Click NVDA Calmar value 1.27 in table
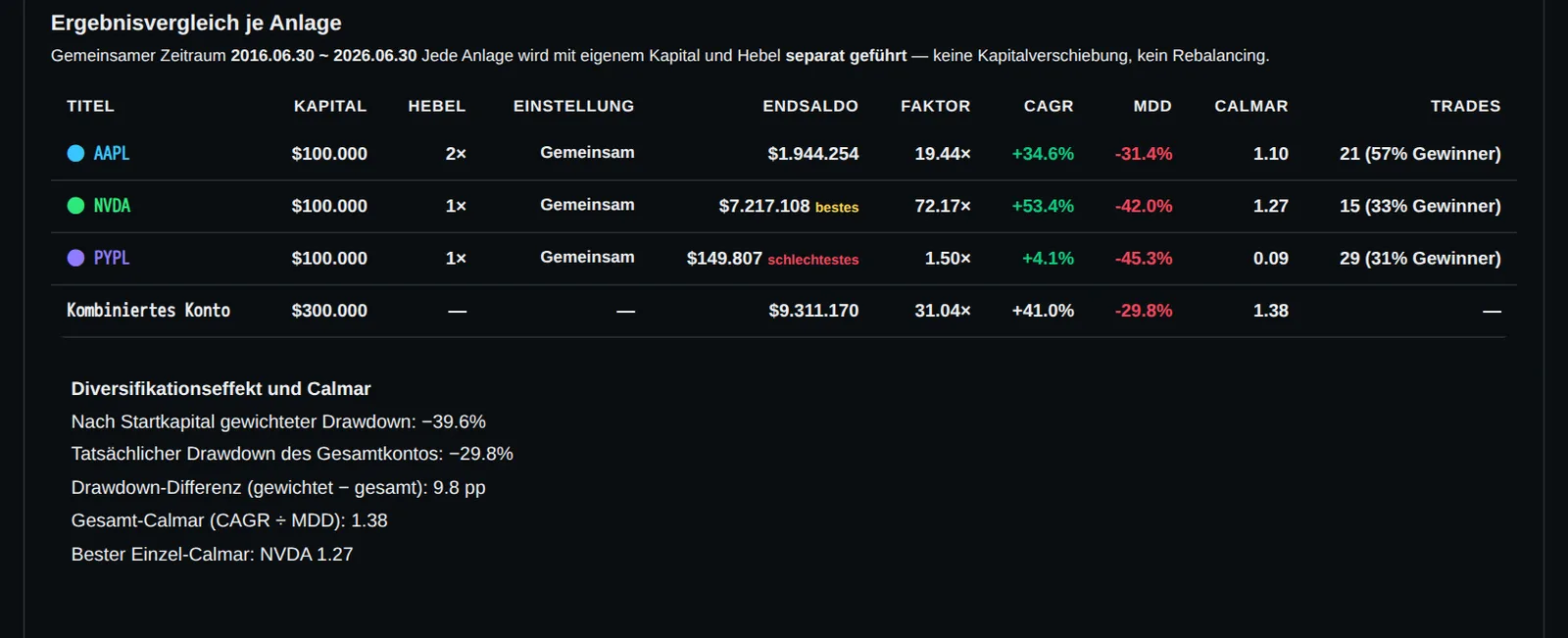 point(1271,206)
